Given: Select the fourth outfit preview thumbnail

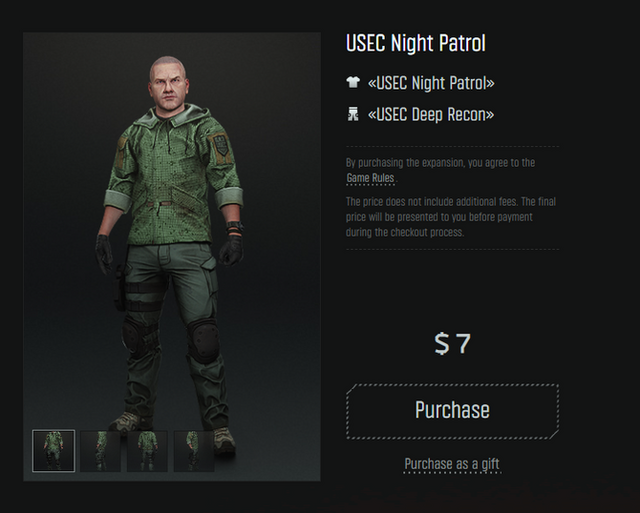Looking at the screenshot, I should tap(193, 451).
